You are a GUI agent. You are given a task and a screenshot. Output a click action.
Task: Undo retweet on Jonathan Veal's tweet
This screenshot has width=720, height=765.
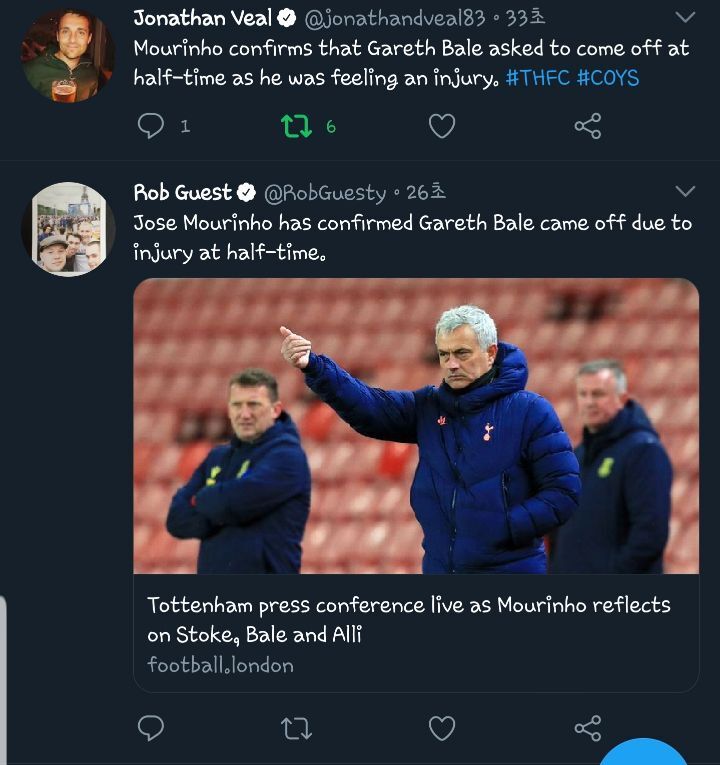point(295,126)
